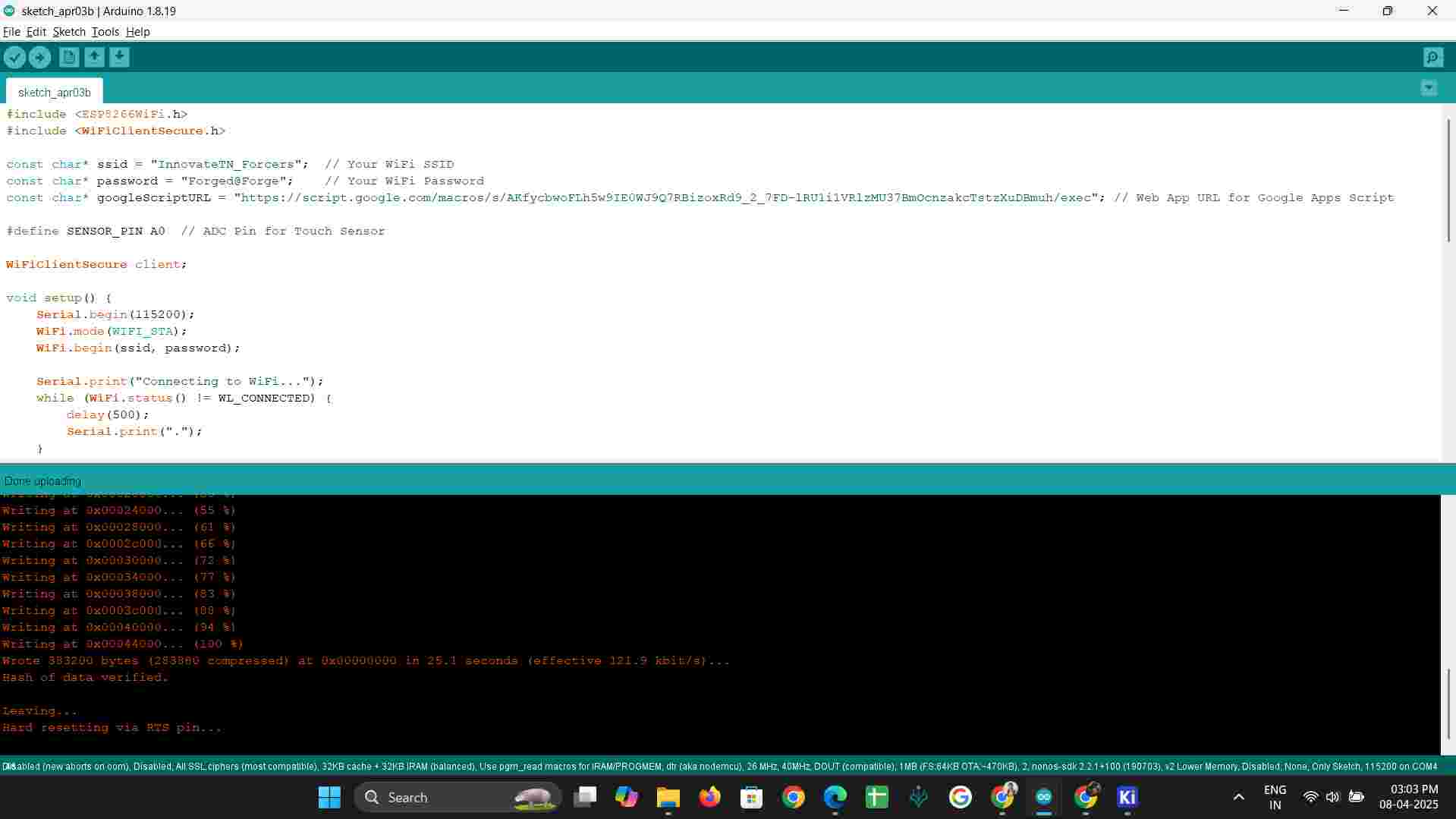Click the battery tray icon
The width and height of the screenshot is (1456, 819).
pyautogui.click(x=1357, y=797)
